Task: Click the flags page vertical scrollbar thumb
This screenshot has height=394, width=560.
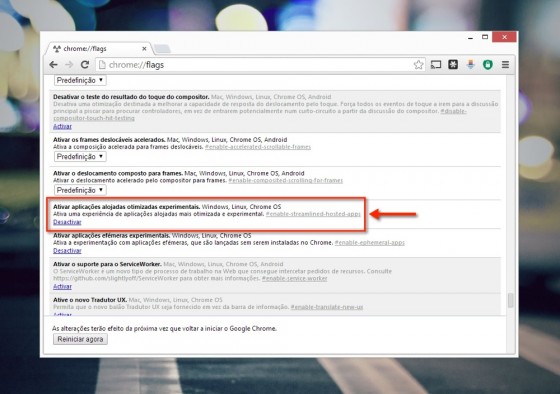Action: point(511,300)
